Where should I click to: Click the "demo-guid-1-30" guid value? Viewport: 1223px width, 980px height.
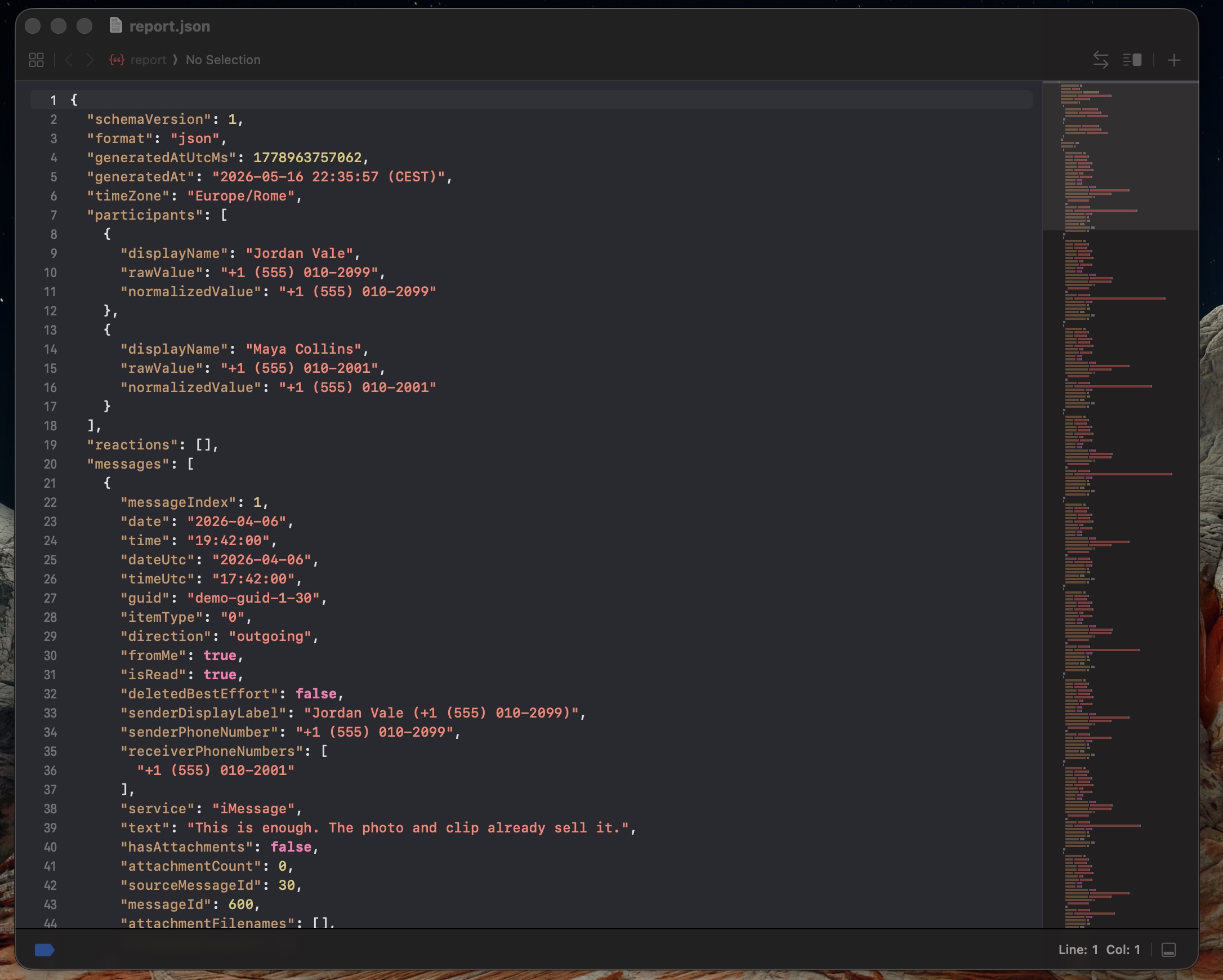253,598
